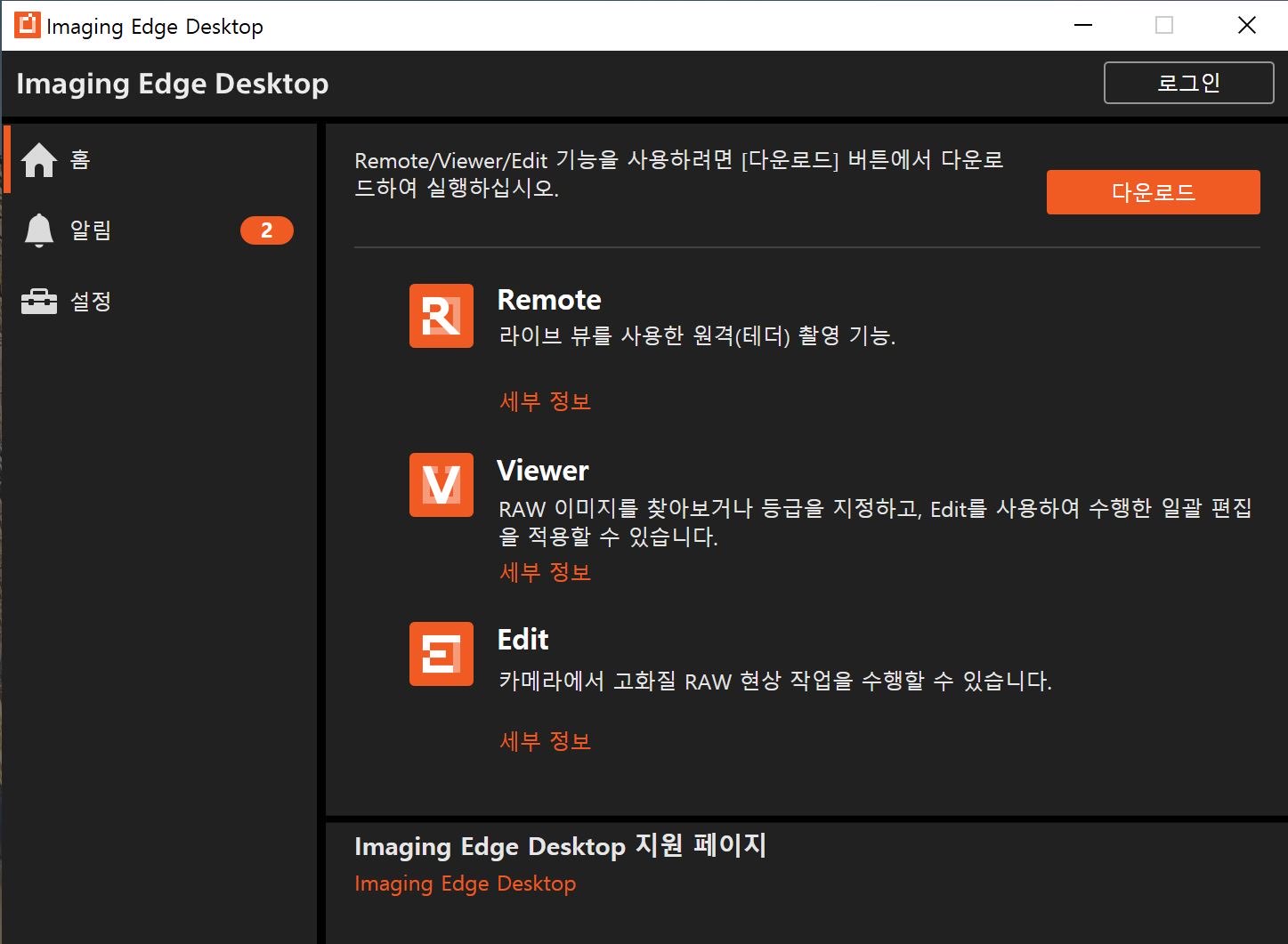Minimize the Imaging Edge Desktop window
Viewport: 1288px width, 944px height.
coord(1083,25)
